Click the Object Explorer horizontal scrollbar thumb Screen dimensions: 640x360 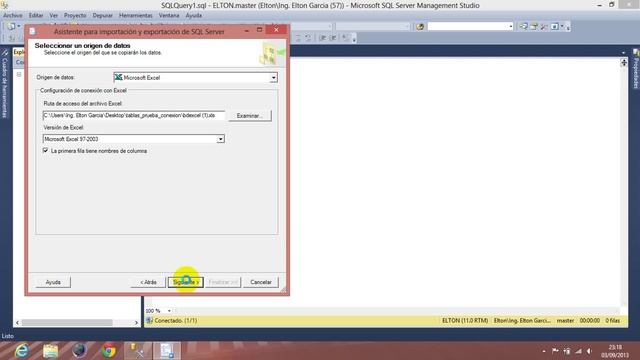(x=67, y=322)
